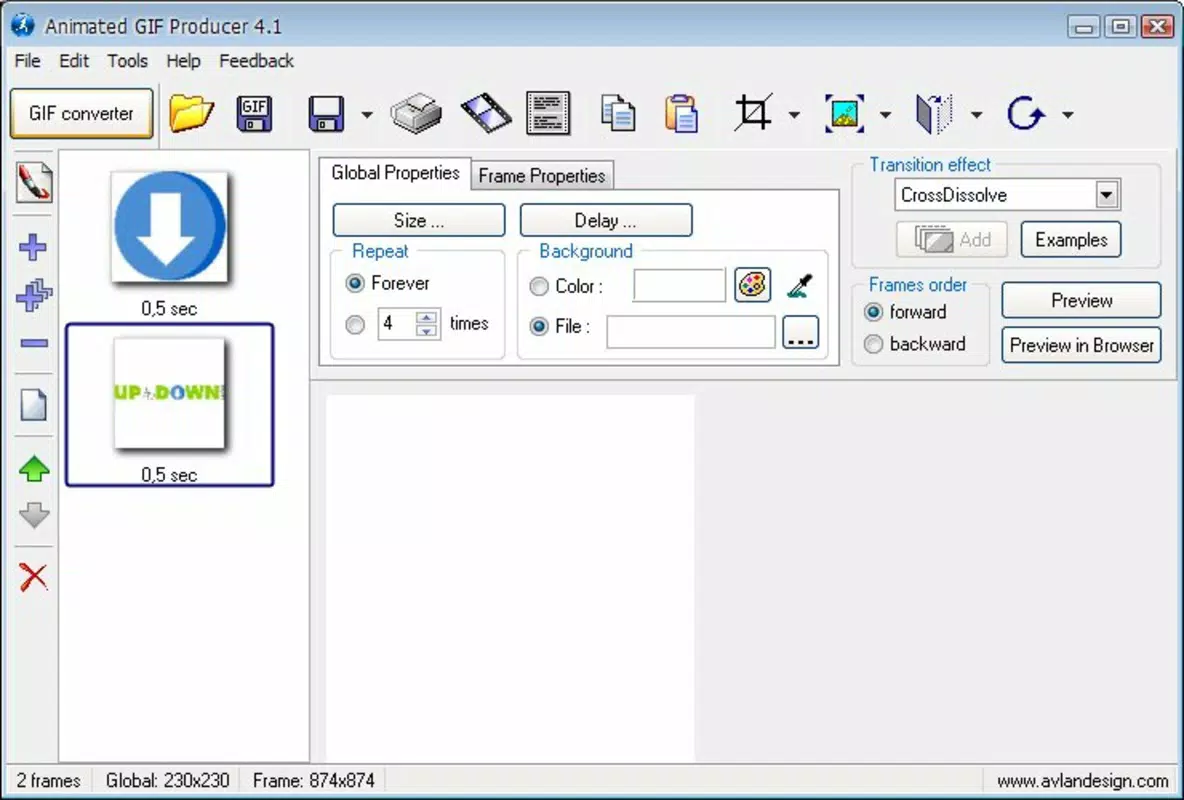The image size is (1184, 800).
Task: Select the blue download arrow frame thumbnail
Action: coord(169,227)
